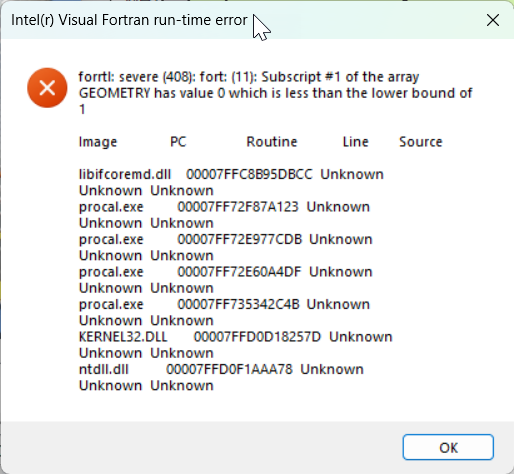The height and width of the screenshot is (474, 514).
Task: Click the address 00007FF735342C4B
Action: click(x=238, y=304)
